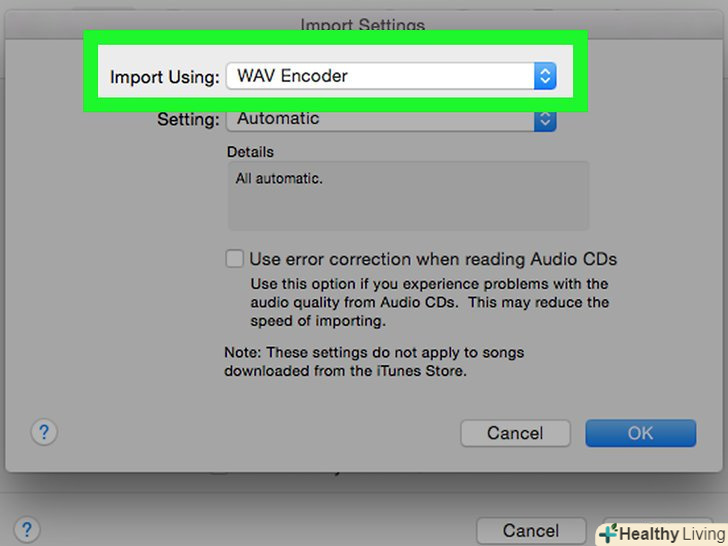Click the help icon in the background preferences window
The width and height of the screenshot is (728, 546).
tap(26, 530)
